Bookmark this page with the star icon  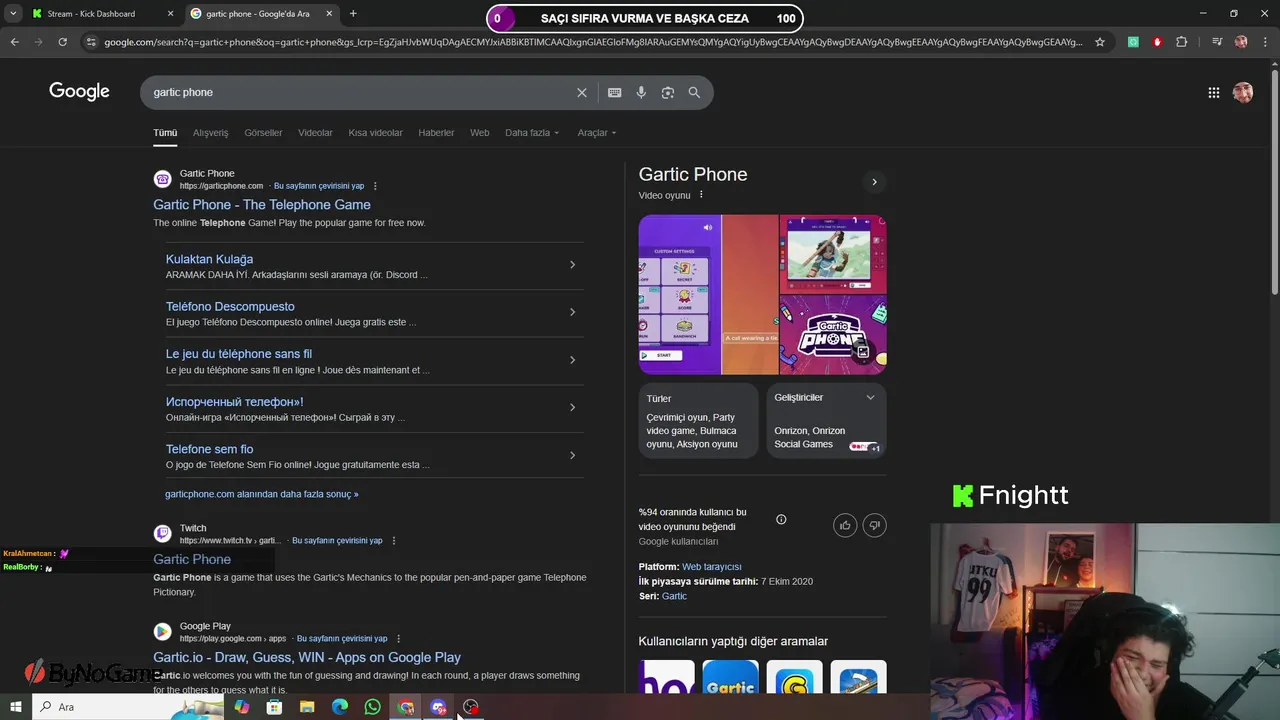pos(1100,42)
